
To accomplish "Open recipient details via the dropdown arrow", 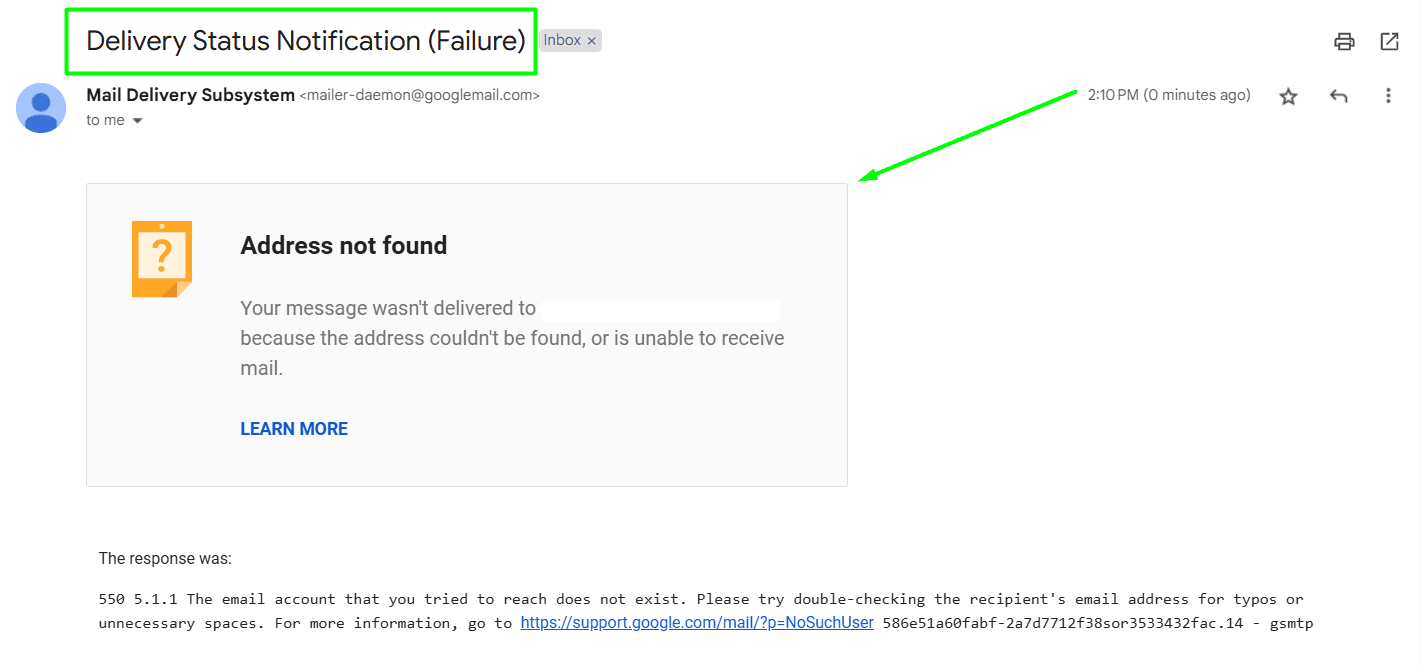I will click(x=137, y=120).
